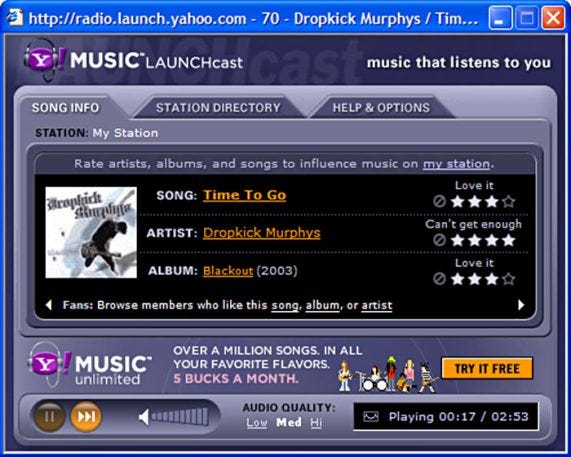Minimize the LAUNCHcast window
The image size is (571, 457).
click(500, 17)
